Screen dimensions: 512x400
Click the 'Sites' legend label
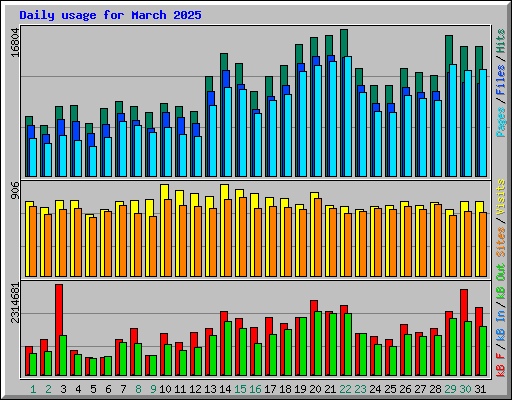[x=501, y=242]
